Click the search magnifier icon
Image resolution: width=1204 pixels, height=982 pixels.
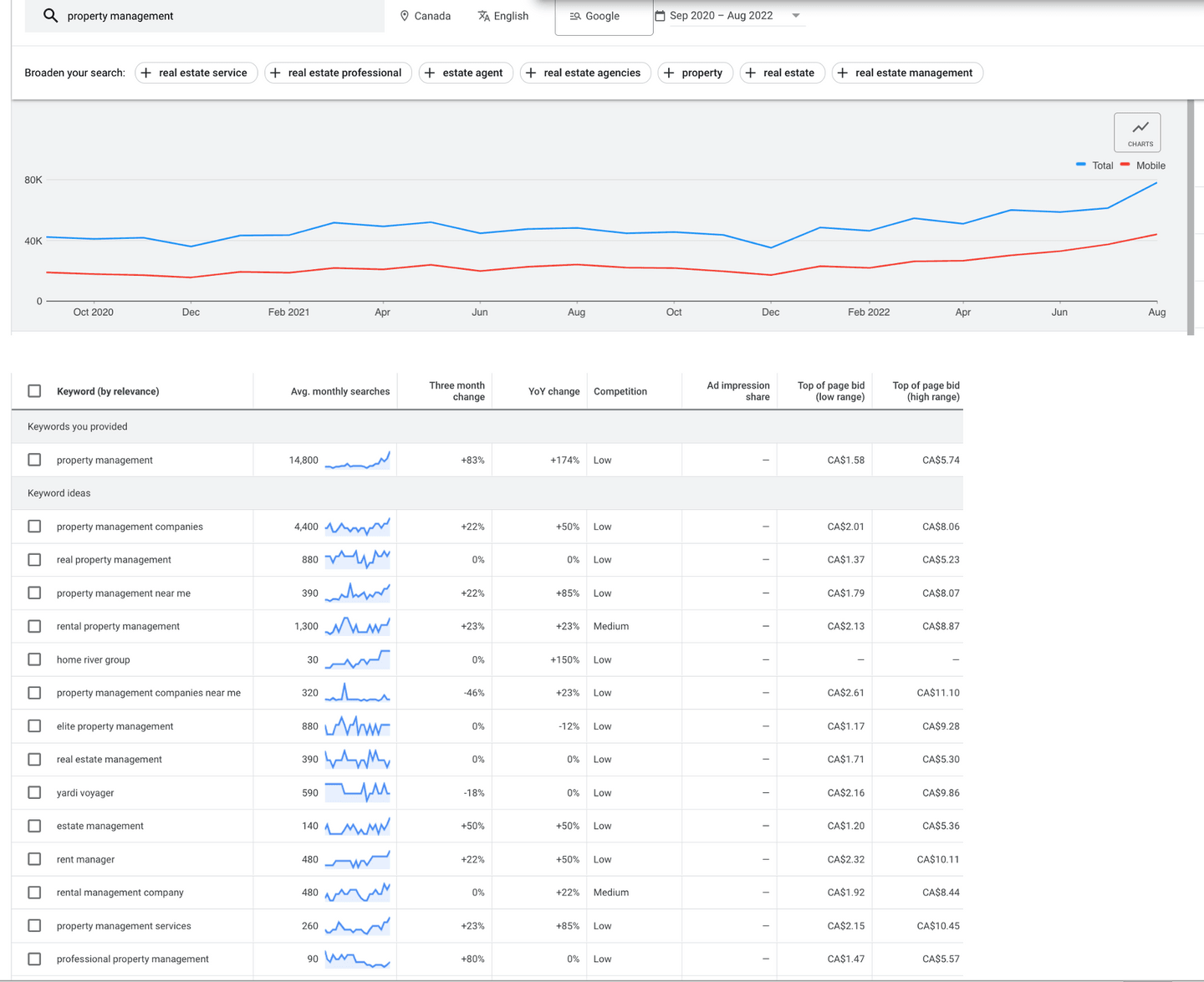point(50,16)
